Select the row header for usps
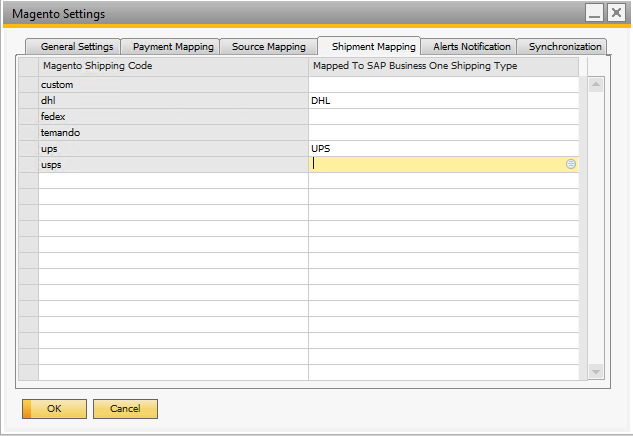The height and width of the screenshot is (436, 633). [x=28, y=165]
